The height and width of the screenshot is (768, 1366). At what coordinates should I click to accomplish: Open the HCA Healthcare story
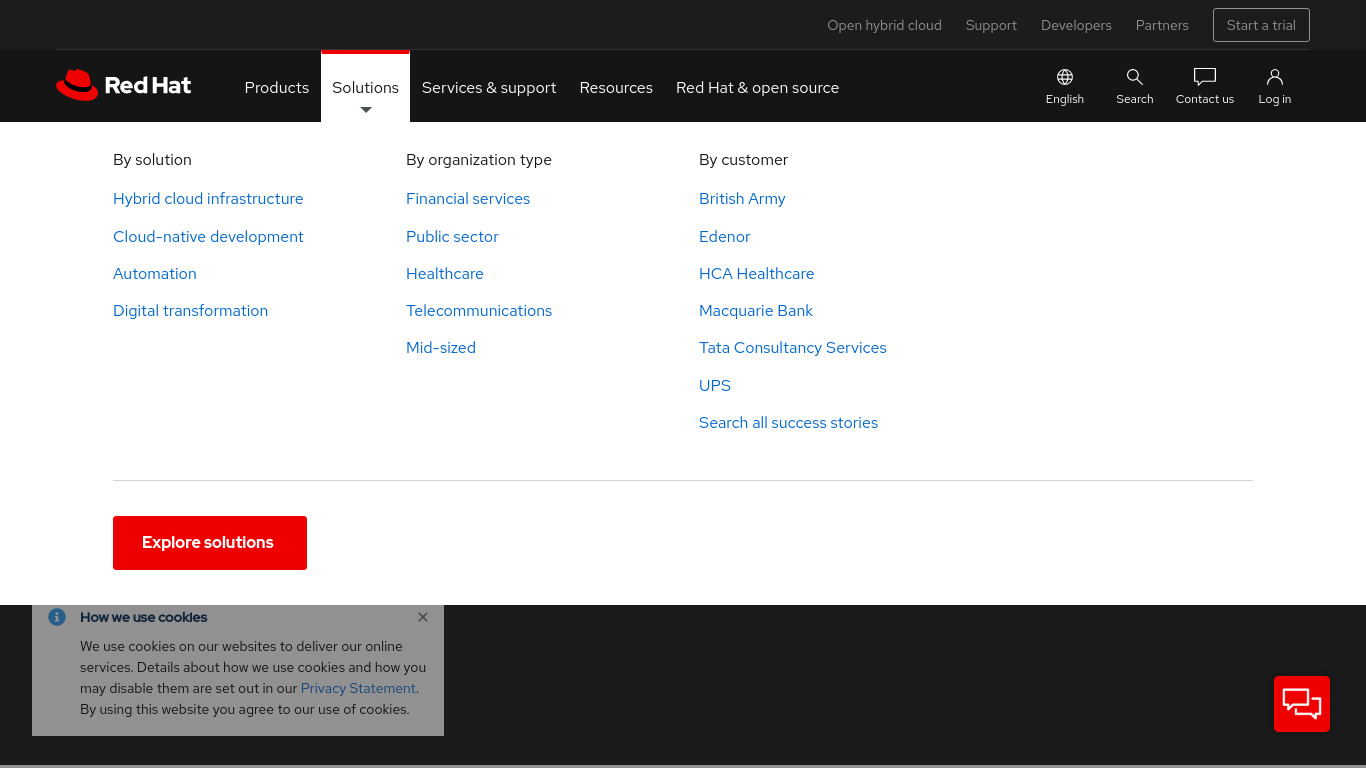coord(757,274)
